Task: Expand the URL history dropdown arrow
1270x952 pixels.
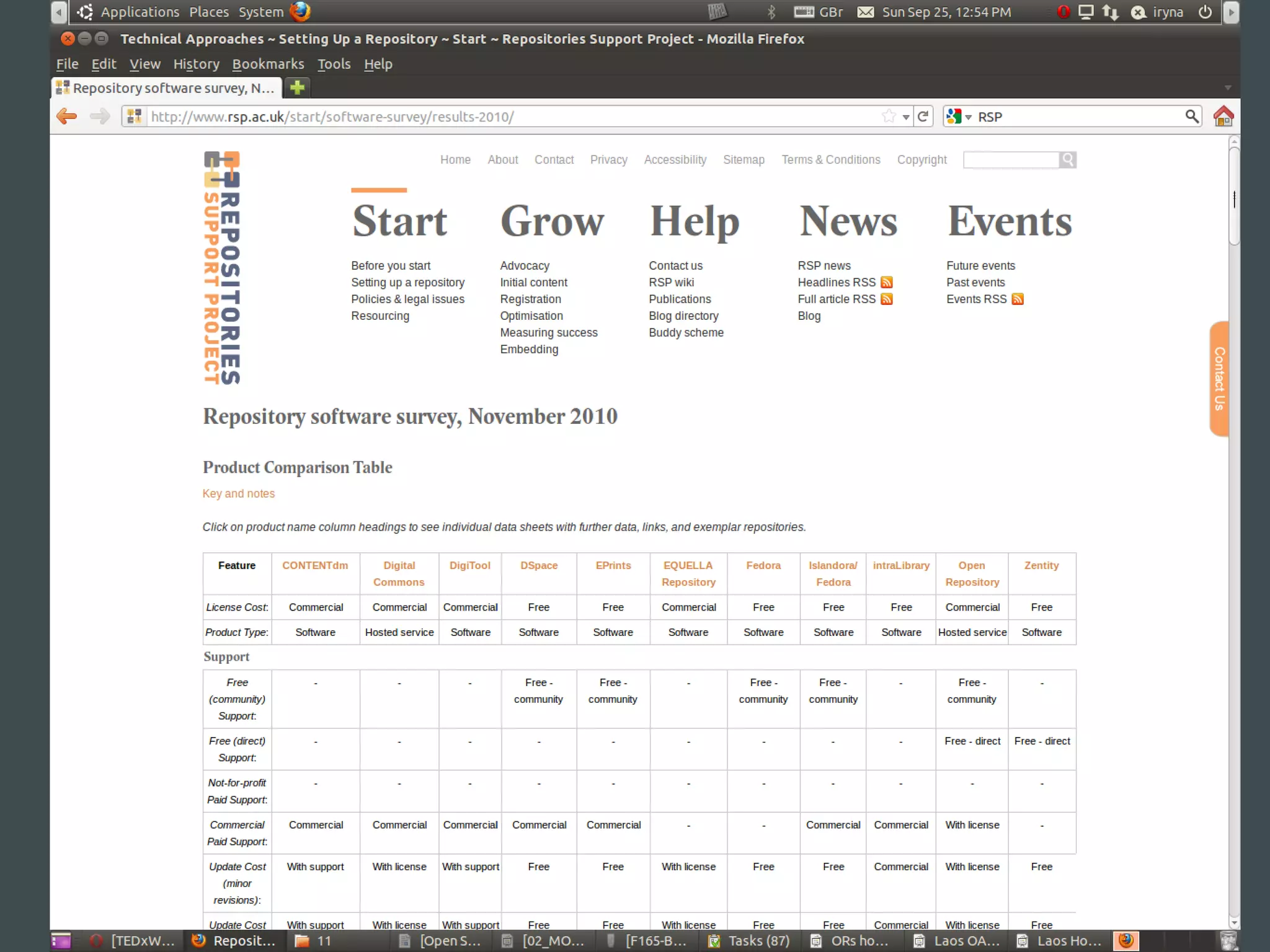Action: [906, 117]
